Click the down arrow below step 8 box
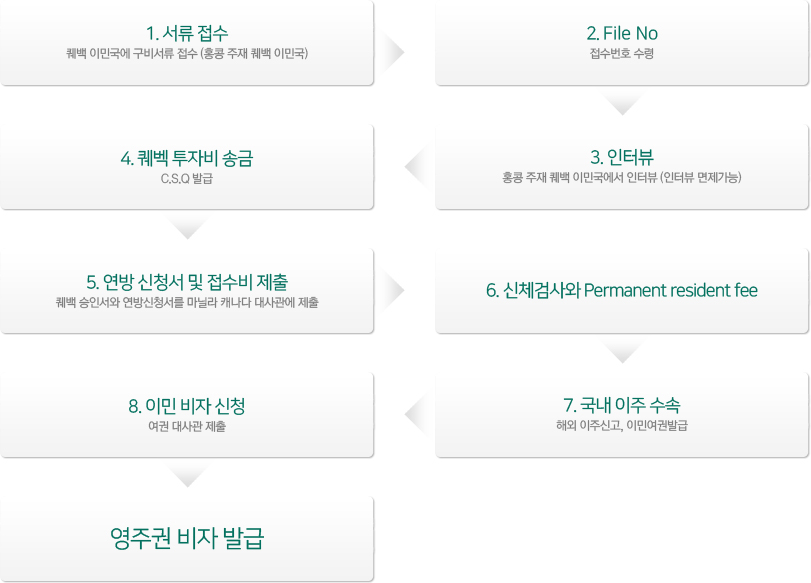 (x=187, y=476)
